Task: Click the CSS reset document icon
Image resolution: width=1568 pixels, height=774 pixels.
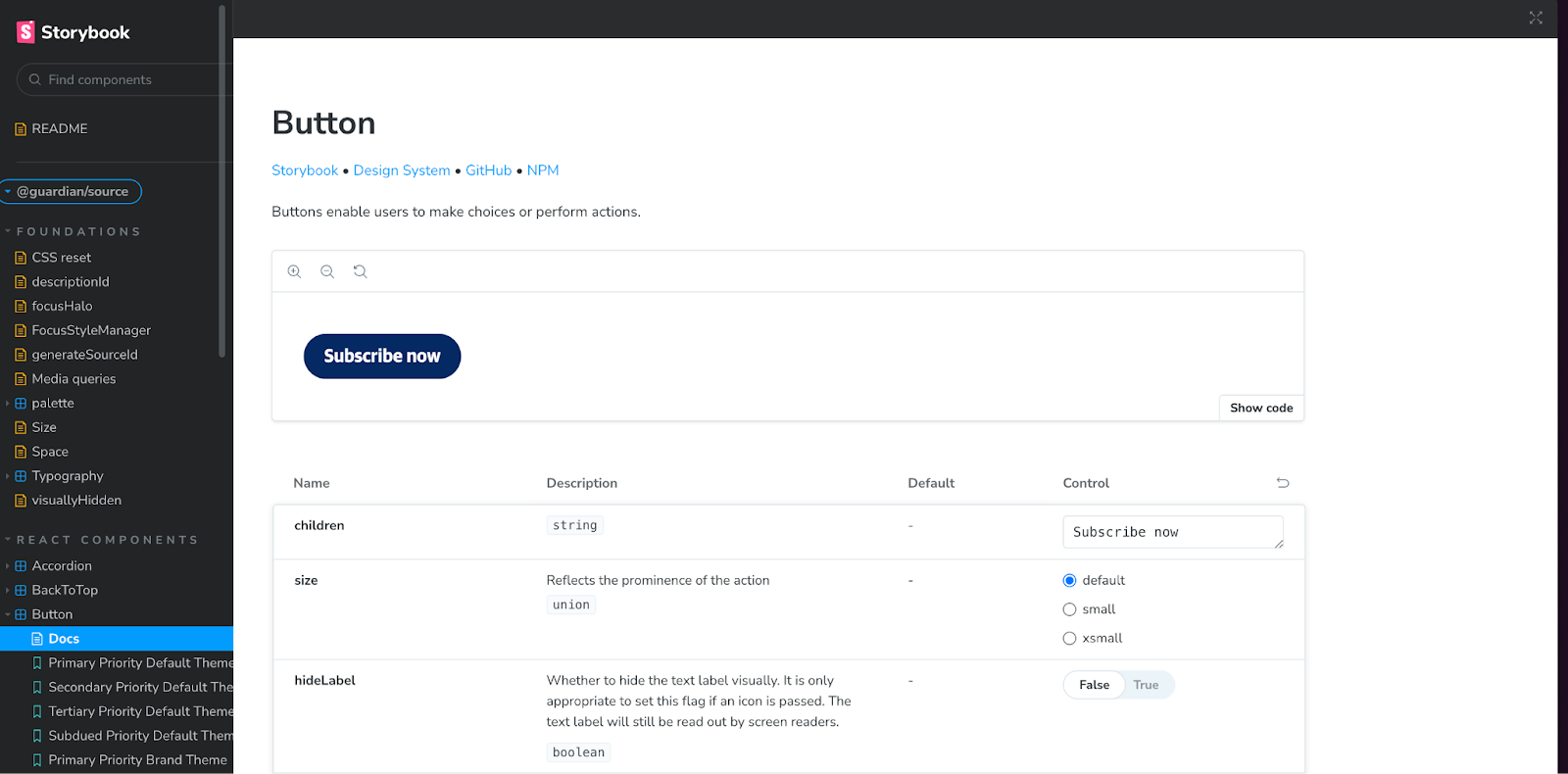Action: tap(21, 258)
